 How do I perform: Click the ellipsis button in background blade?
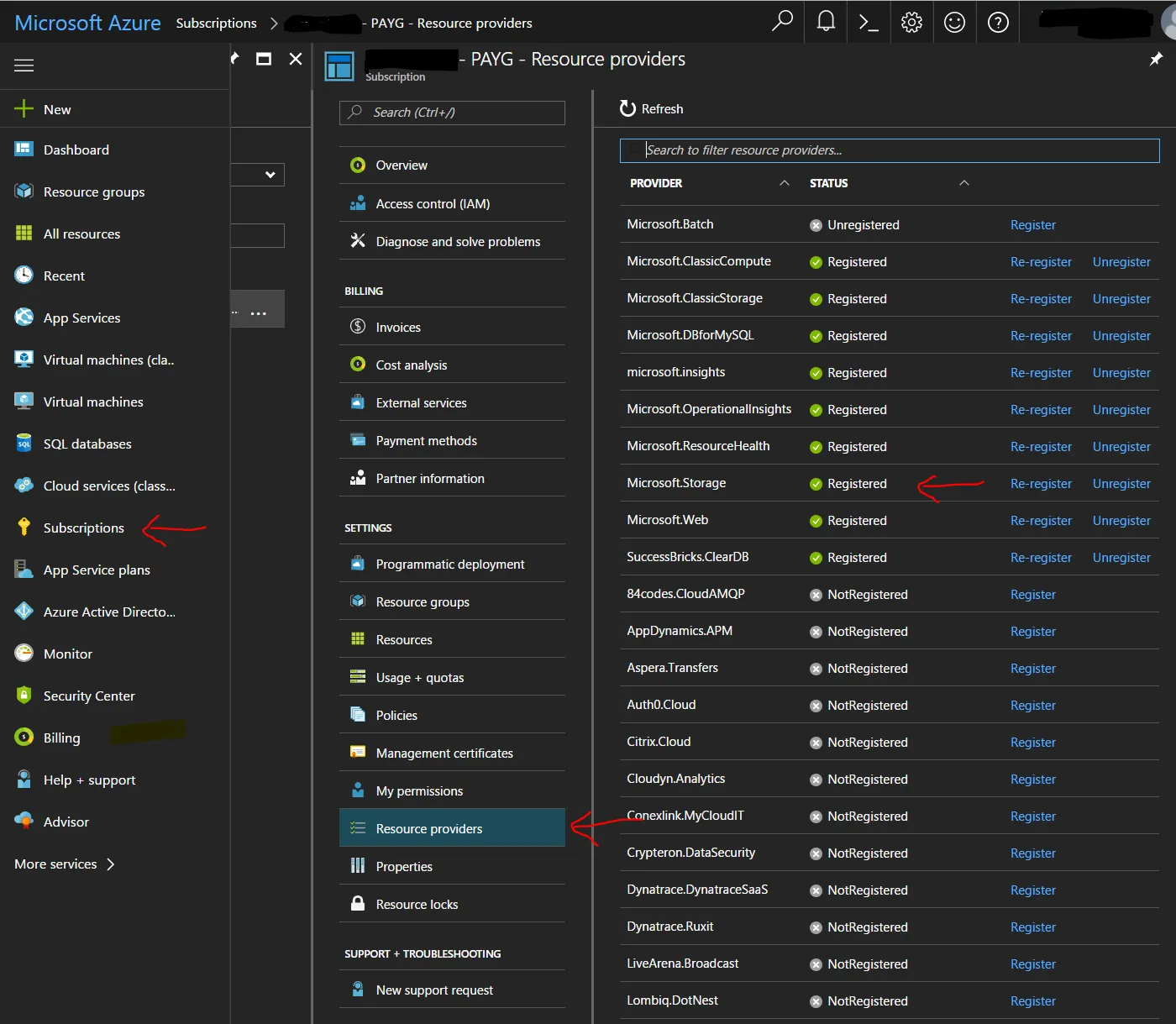coord(258,313)
